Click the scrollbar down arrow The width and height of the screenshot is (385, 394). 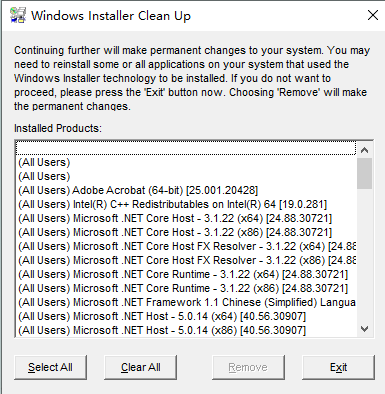364,329
